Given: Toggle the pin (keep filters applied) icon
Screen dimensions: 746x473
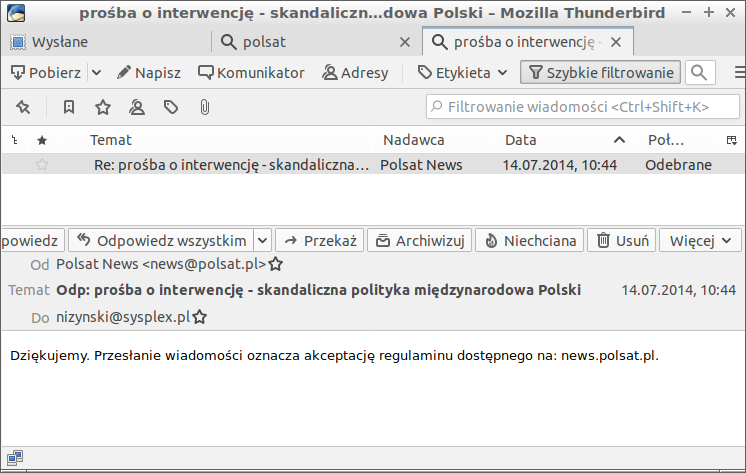Looking at the screenshot, I should [23, 107].
